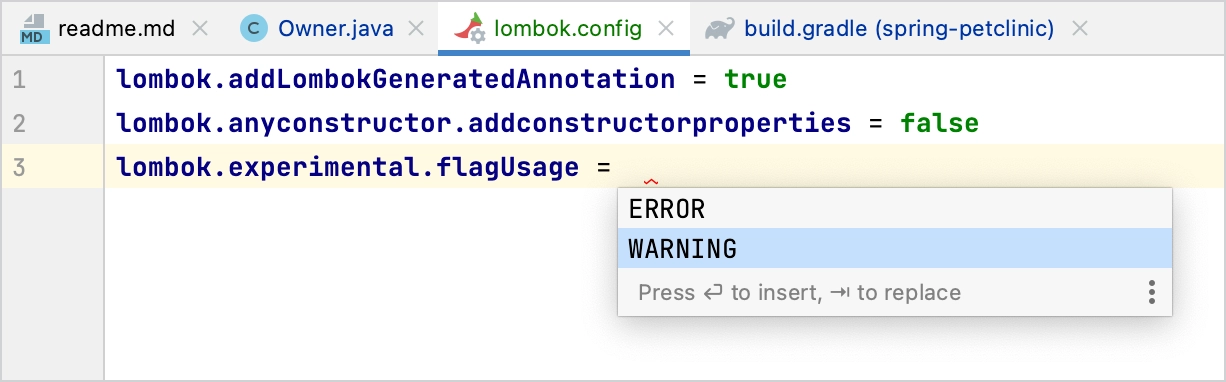Click the readme.md Markdown file icon
This screenshot has height=382, width=1226.
click(34, 29)
